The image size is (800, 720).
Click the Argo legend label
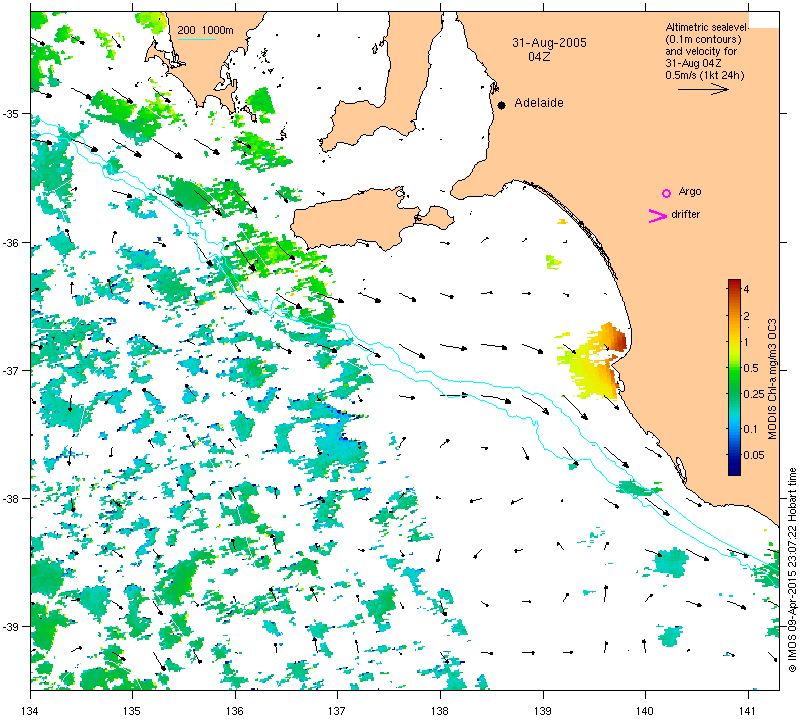point(690,191)
